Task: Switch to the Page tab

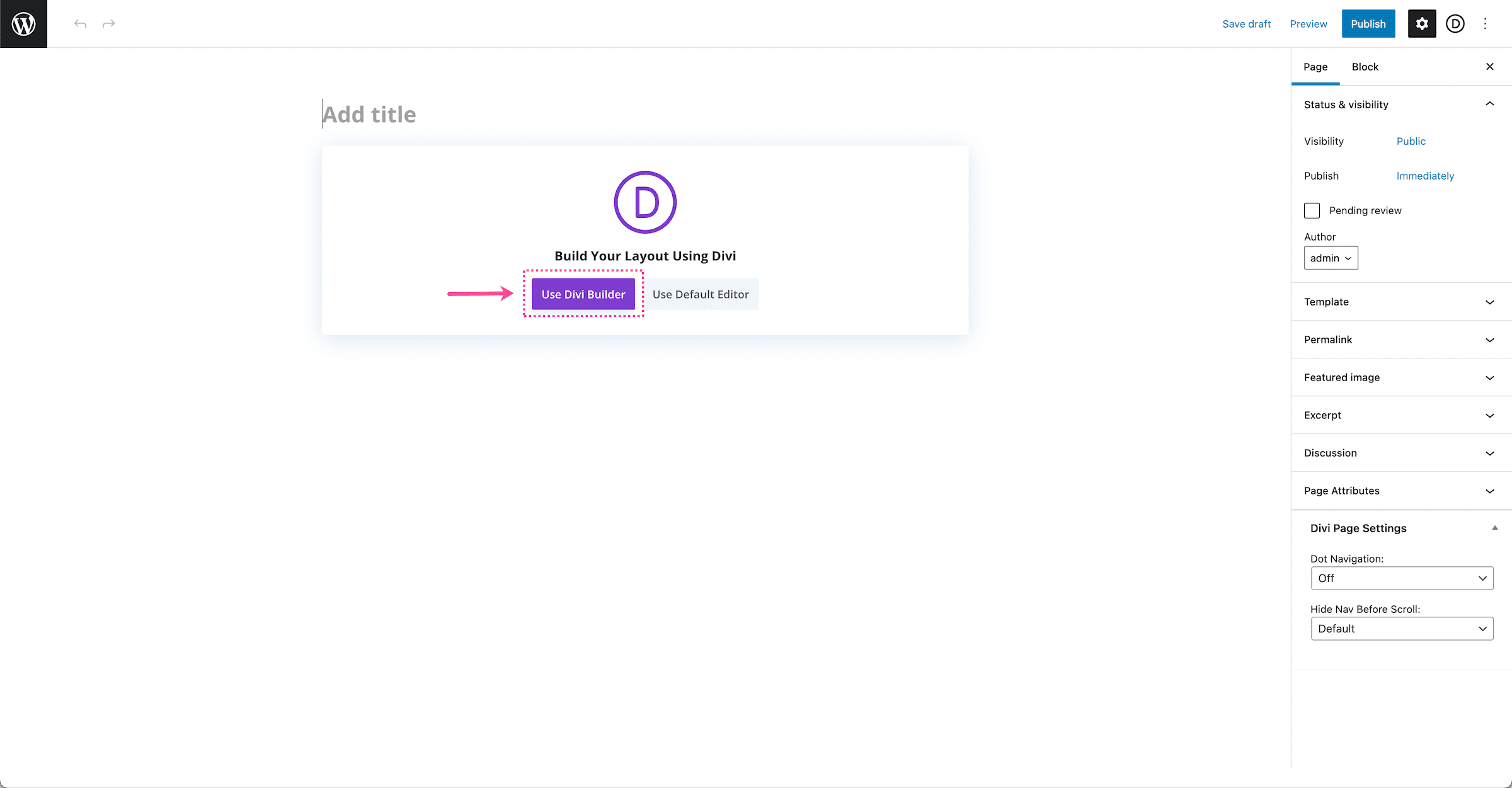Action: coord(1316,67)
